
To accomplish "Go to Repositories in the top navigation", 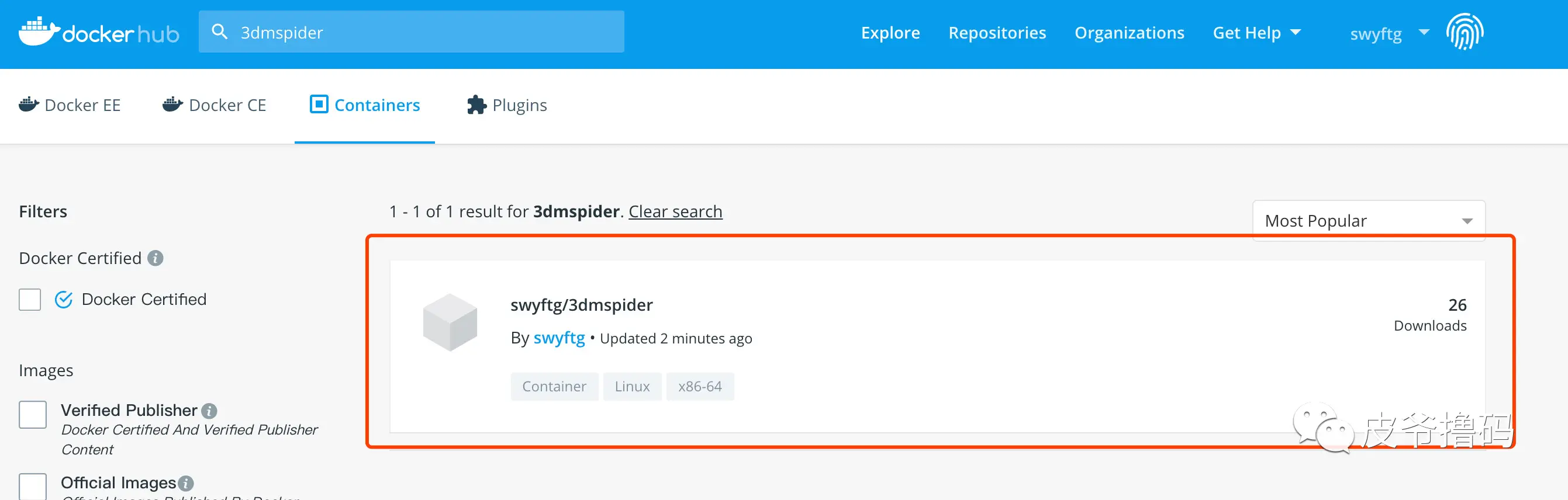I will point(996,33).
